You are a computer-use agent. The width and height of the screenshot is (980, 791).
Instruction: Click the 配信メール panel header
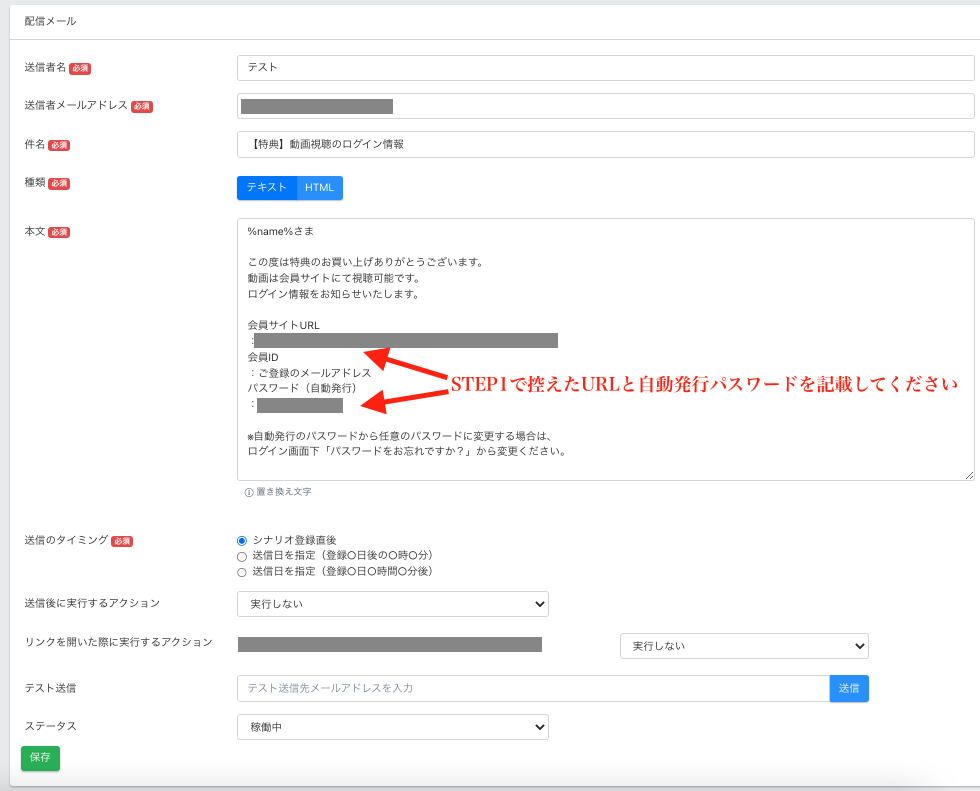[x=51, y=21]
